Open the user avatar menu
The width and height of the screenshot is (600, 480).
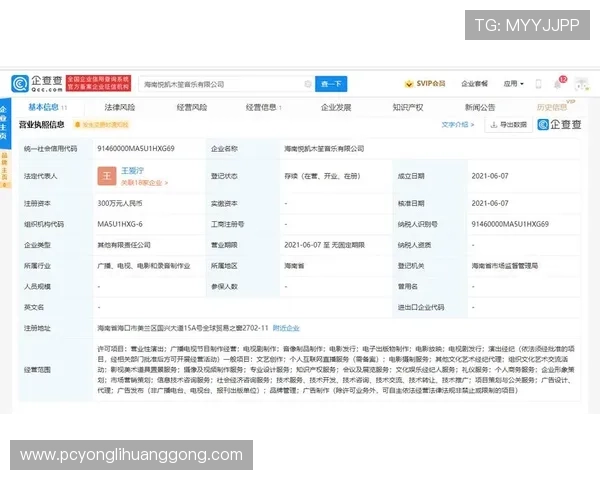582,84
